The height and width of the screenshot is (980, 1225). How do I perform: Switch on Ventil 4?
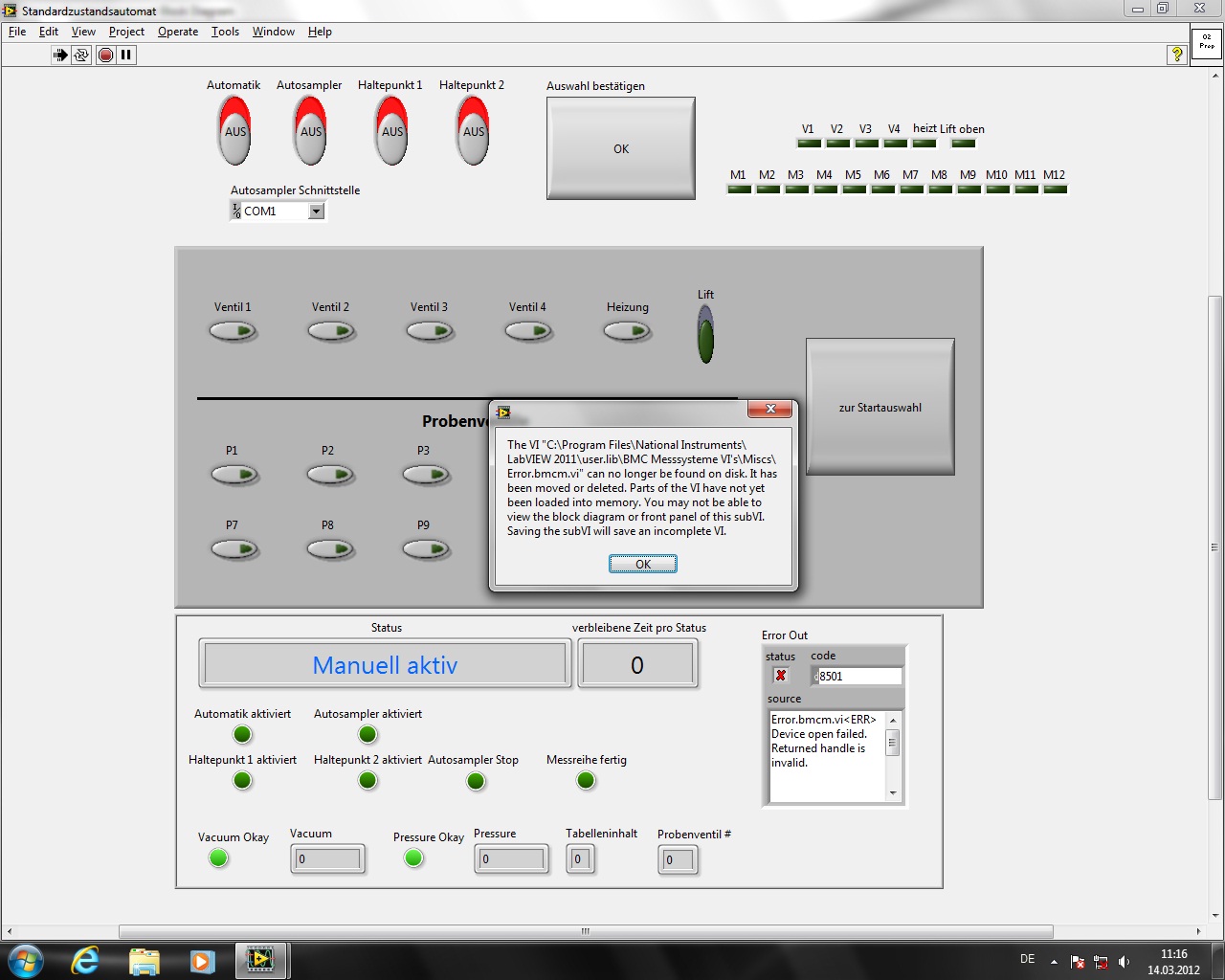528,331
